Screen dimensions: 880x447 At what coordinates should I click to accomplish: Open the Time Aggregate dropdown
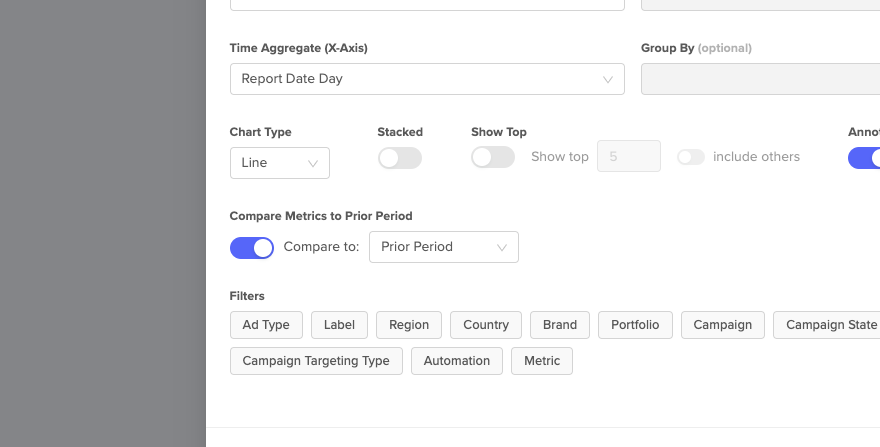(x=427, y=79)
